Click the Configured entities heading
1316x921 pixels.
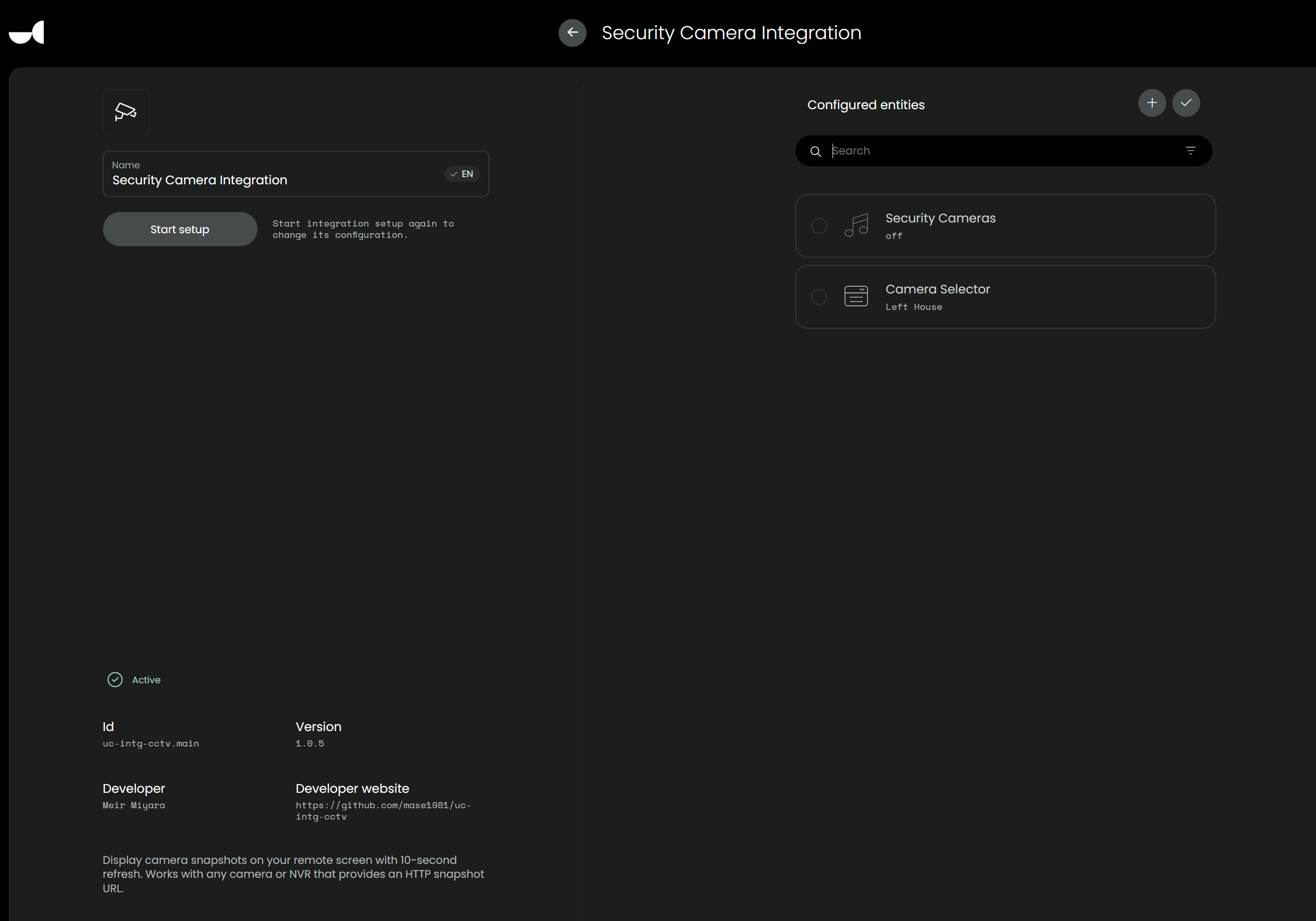pos(865,105)
